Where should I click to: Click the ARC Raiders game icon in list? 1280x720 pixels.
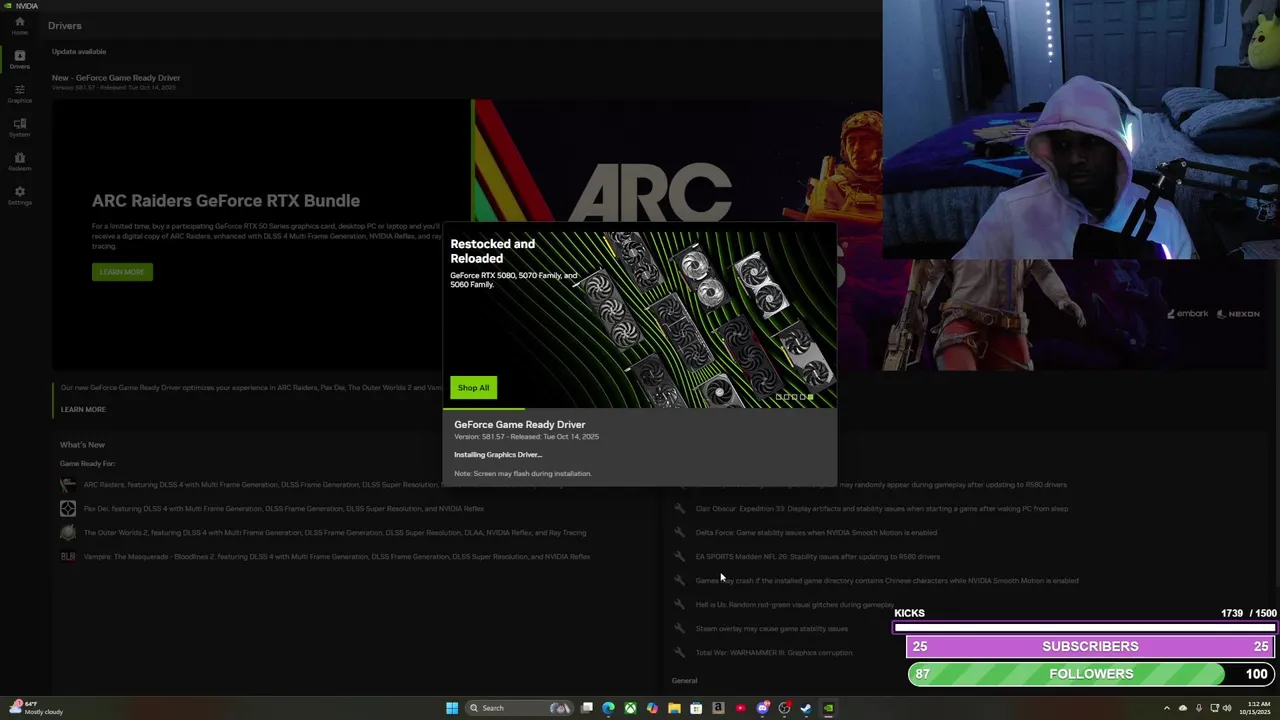[68, 485]
